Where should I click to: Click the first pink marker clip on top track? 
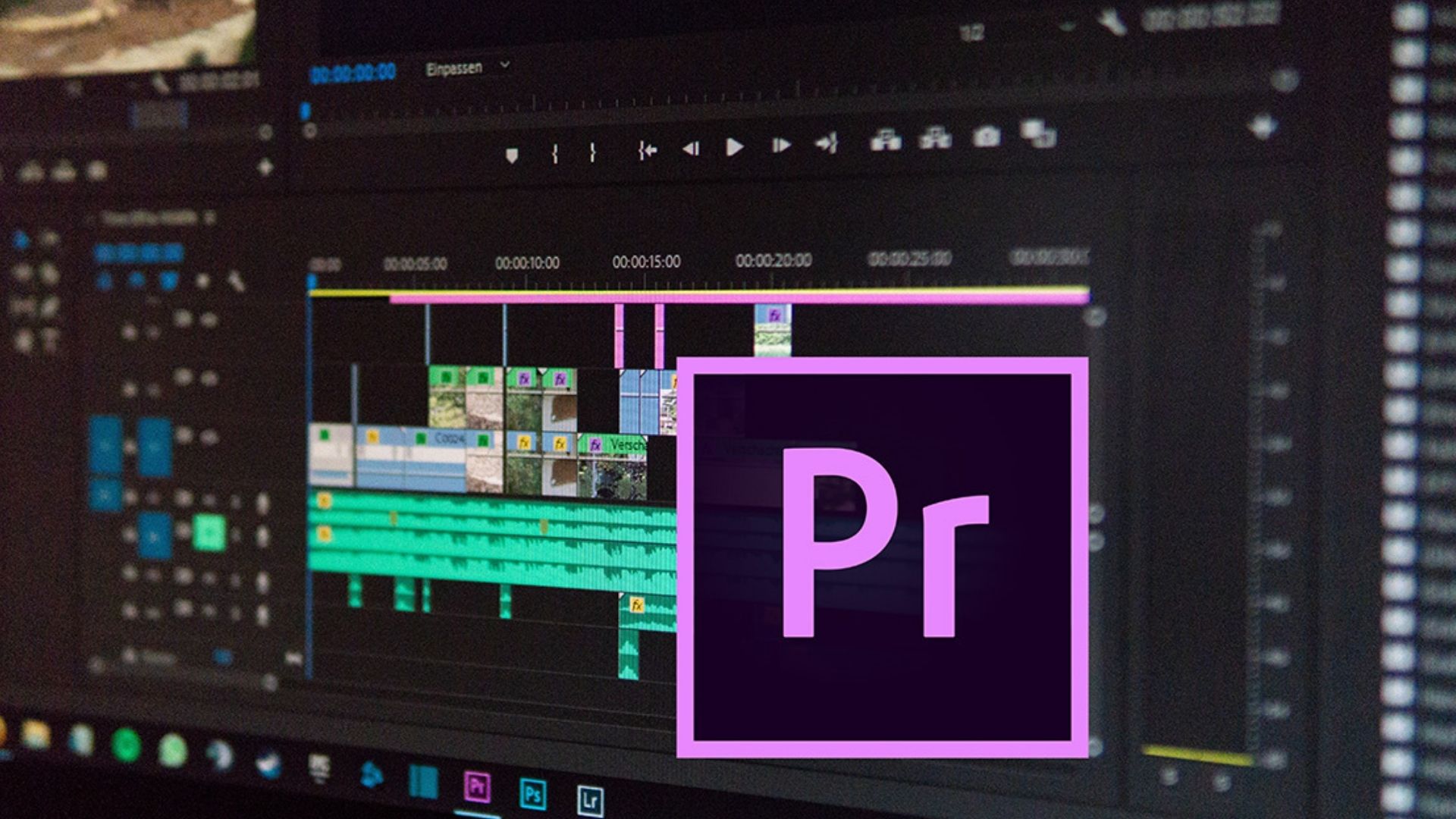(x=620, y=335)
